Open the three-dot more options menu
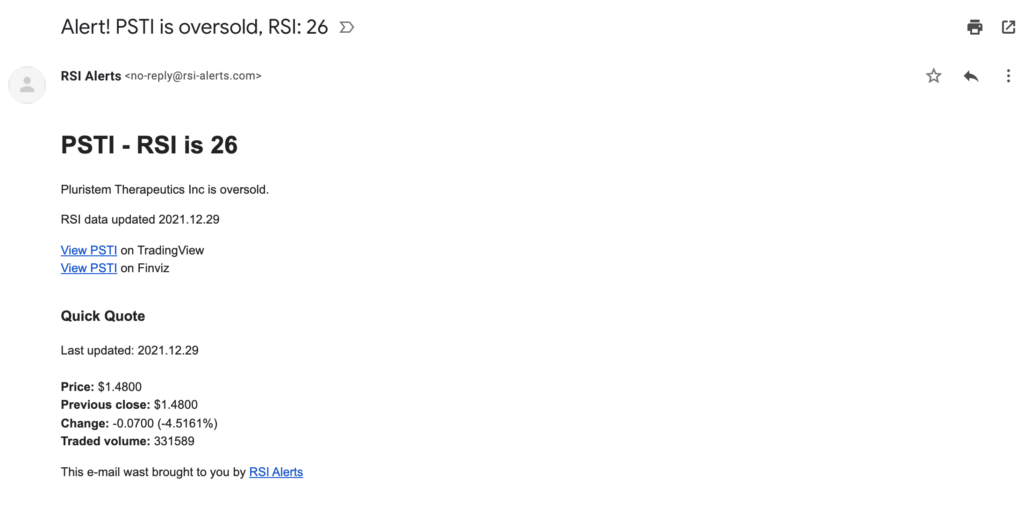 pos(1008,76)
